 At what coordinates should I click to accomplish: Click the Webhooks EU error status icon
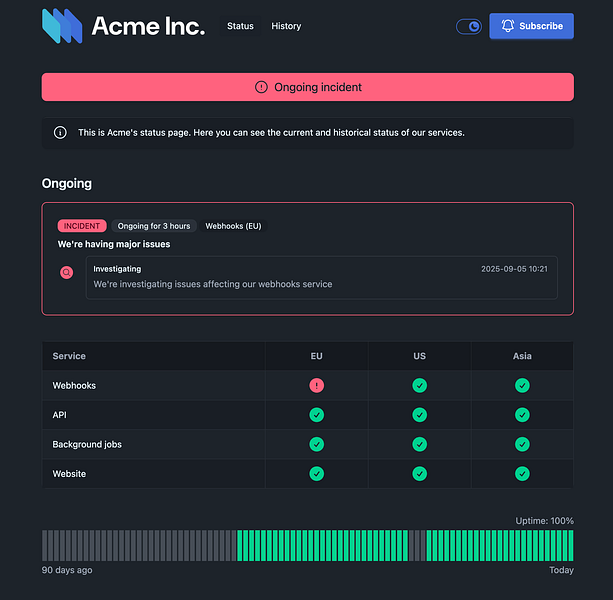[317, 385]
